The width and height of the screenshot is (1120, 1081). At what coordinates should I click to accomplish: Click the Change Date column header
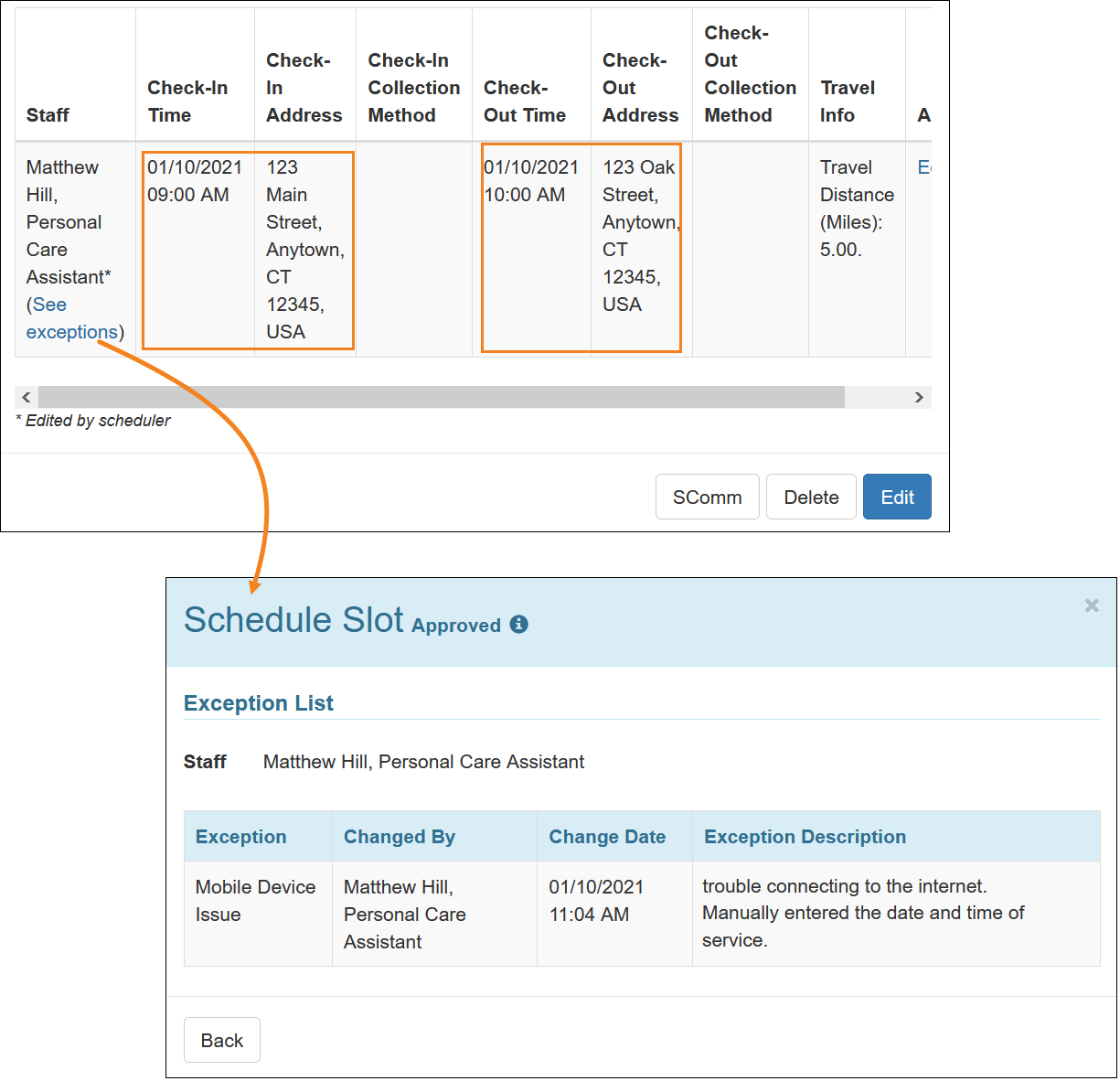point(606,836)
